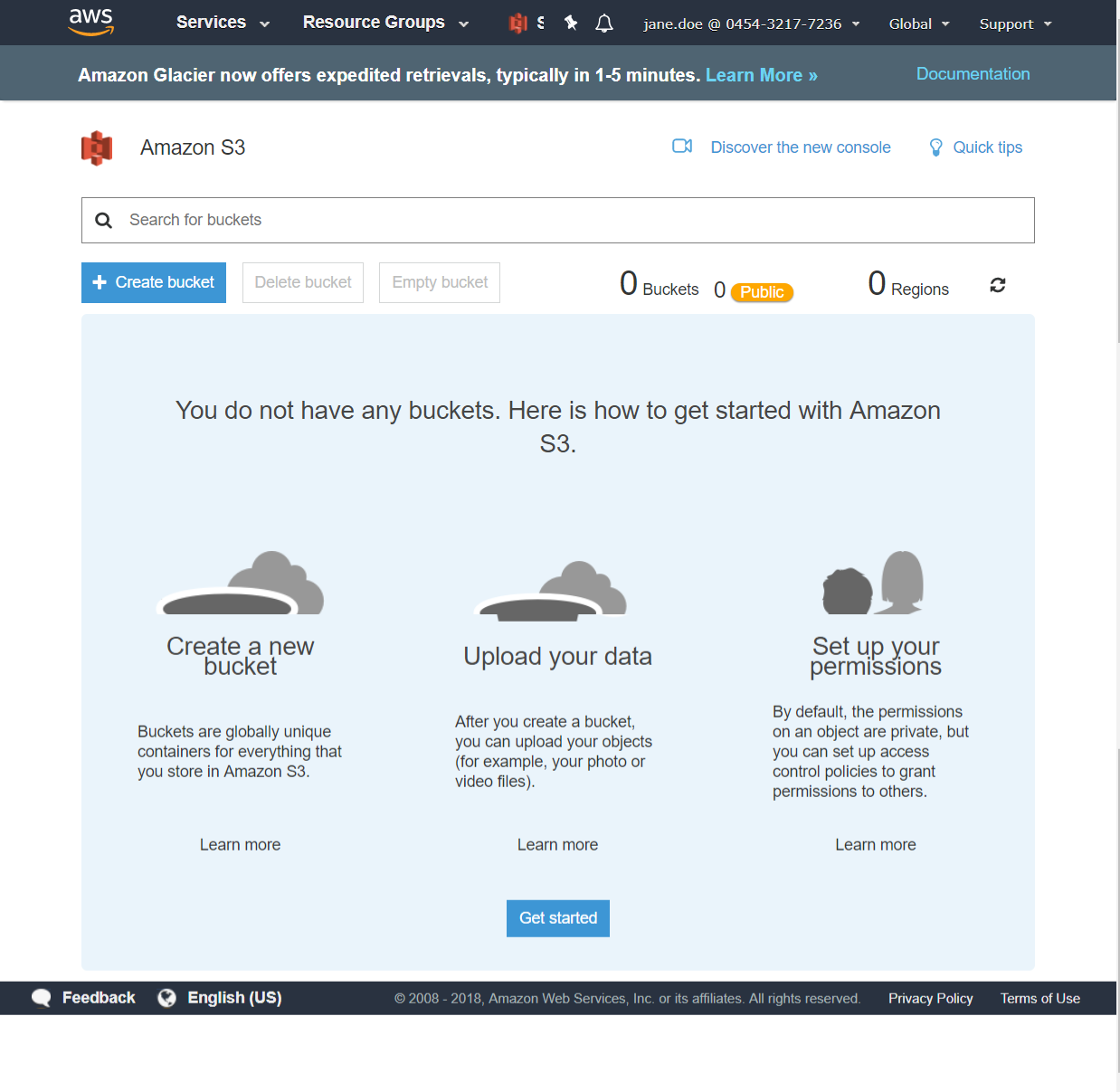Click the Create a new bucket illustration
Viewport: 1120px width, 1092px height.
tap(241, 583)
